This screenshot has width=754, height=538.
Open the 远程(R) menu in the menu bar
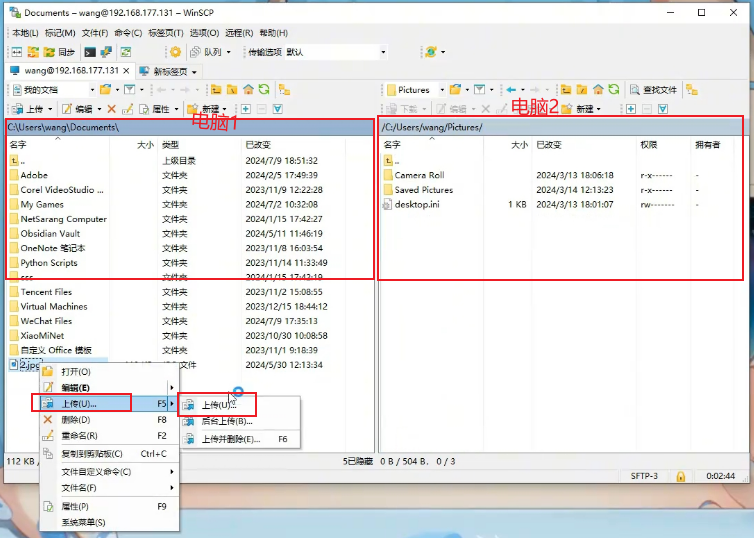click(239, 33)
